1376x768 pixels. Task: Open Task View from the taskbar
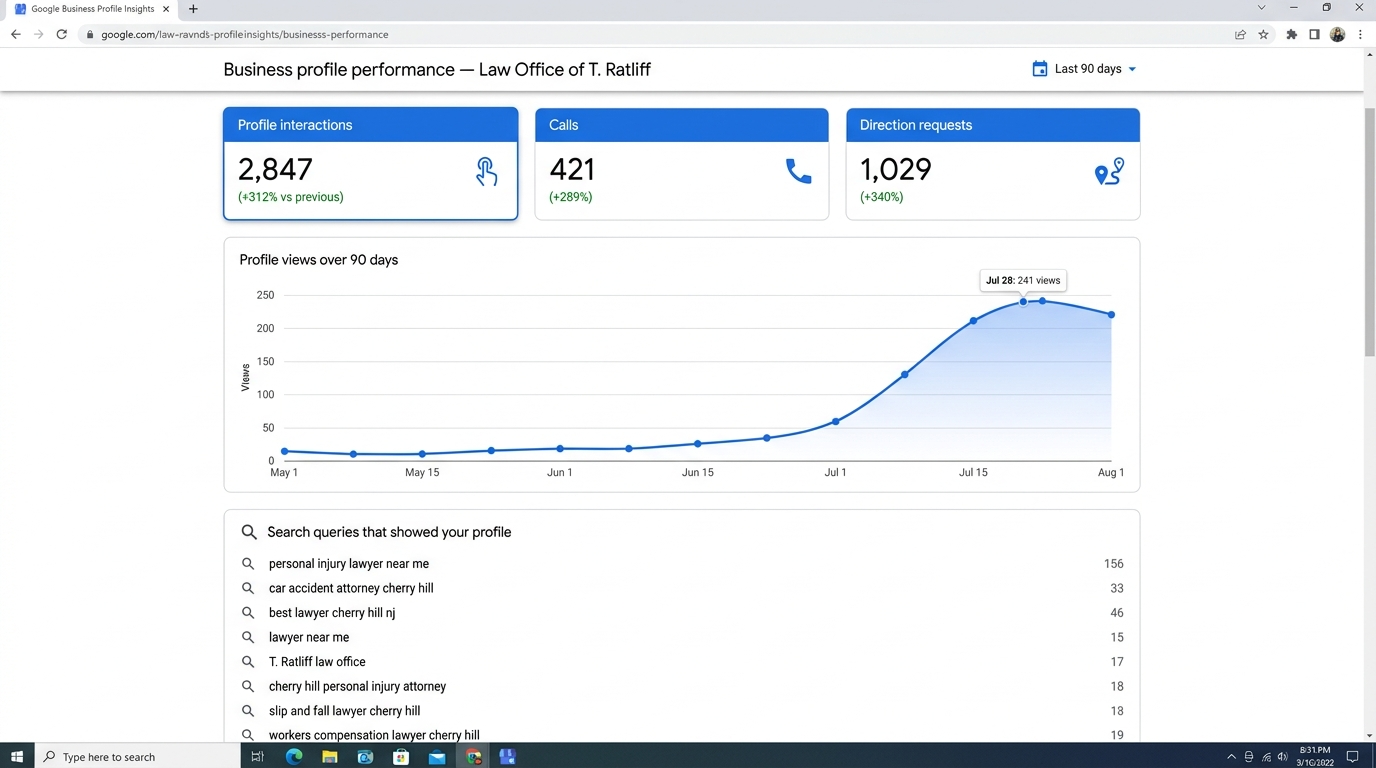[257, 757]
